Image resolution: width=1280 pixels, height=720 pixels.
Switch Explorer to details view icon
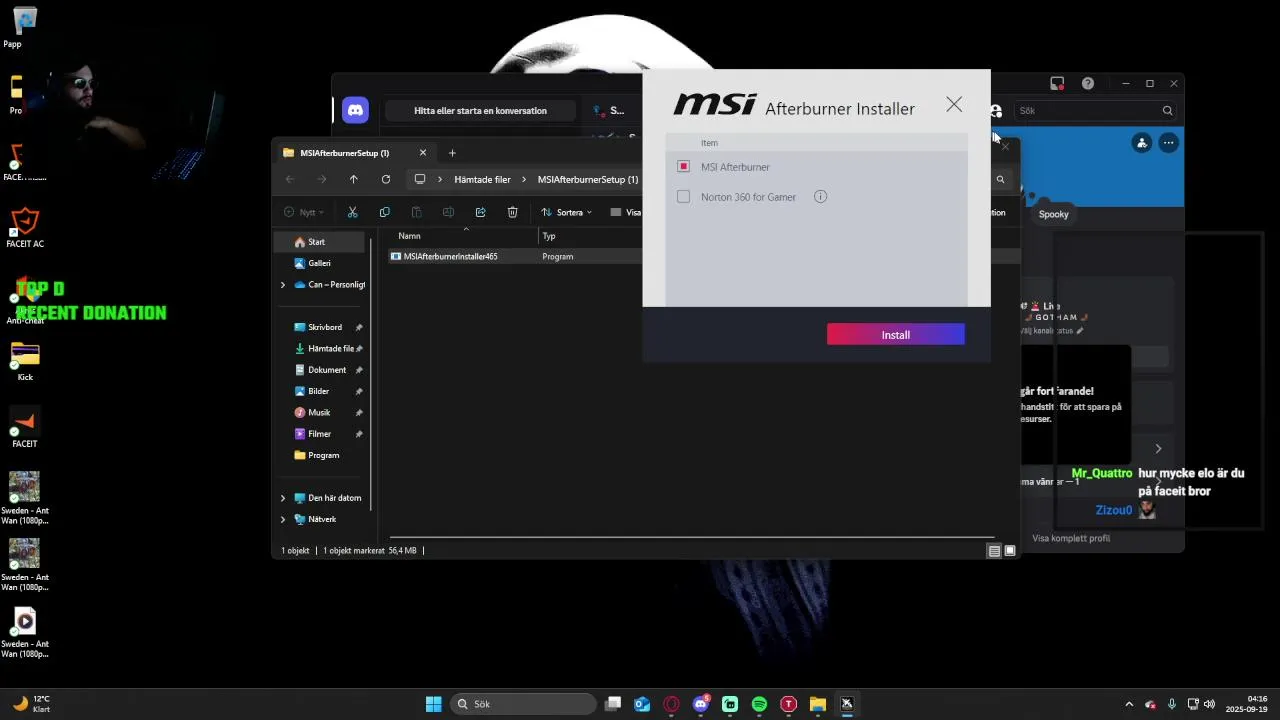pos(994,551)
